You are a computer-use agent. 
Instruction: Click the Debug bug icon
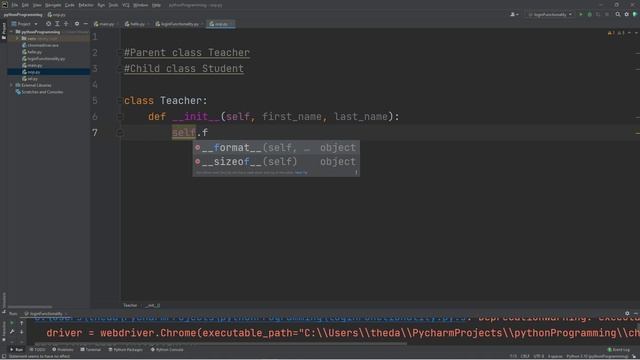(589, 15)
